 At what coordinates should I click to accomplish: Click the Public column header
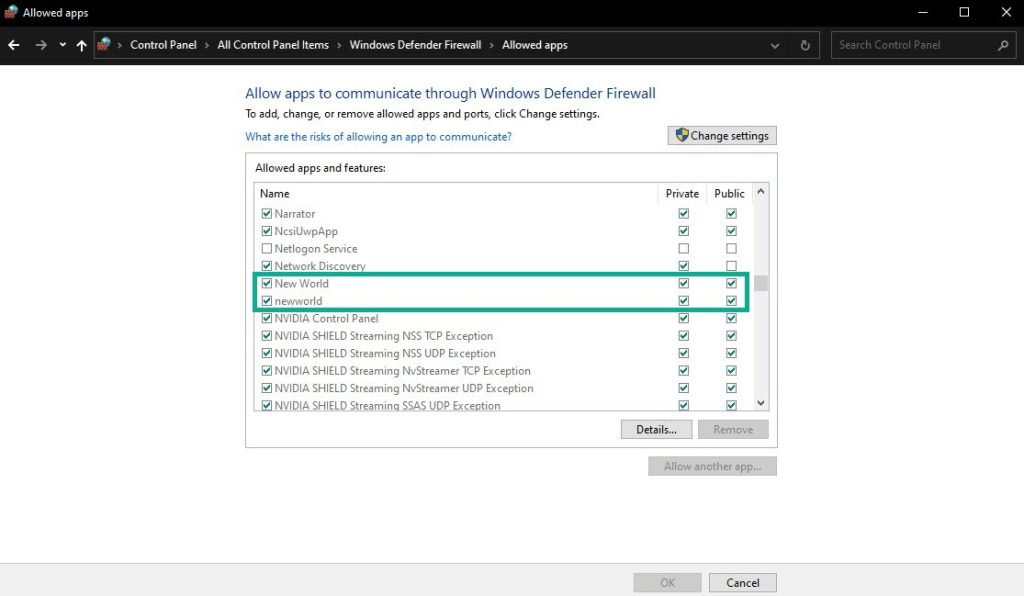[729, 193]
